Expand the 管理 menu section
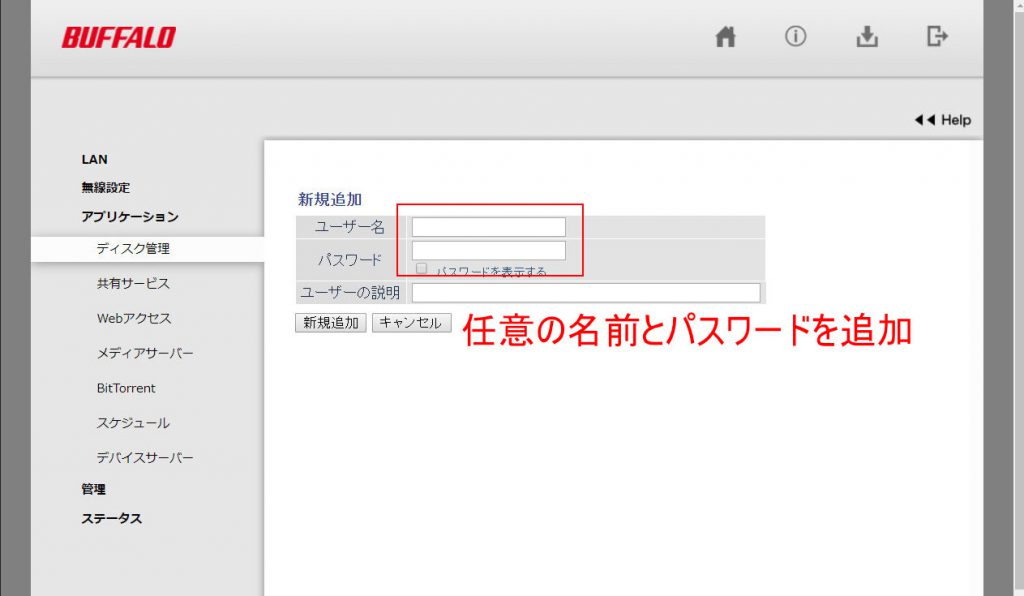 (x=93, y=489)
